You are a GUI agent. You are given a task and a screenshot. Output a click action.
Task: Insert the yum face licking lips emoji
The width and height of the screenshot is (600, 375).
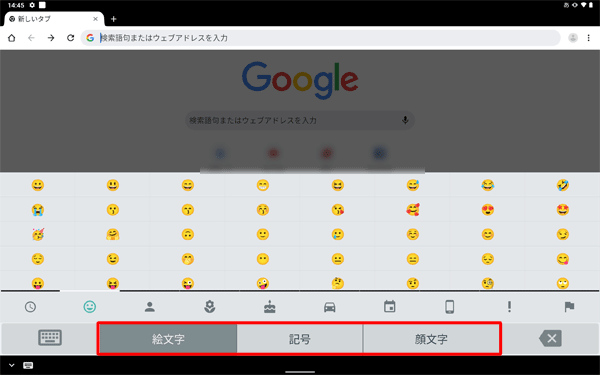[562, 259]
